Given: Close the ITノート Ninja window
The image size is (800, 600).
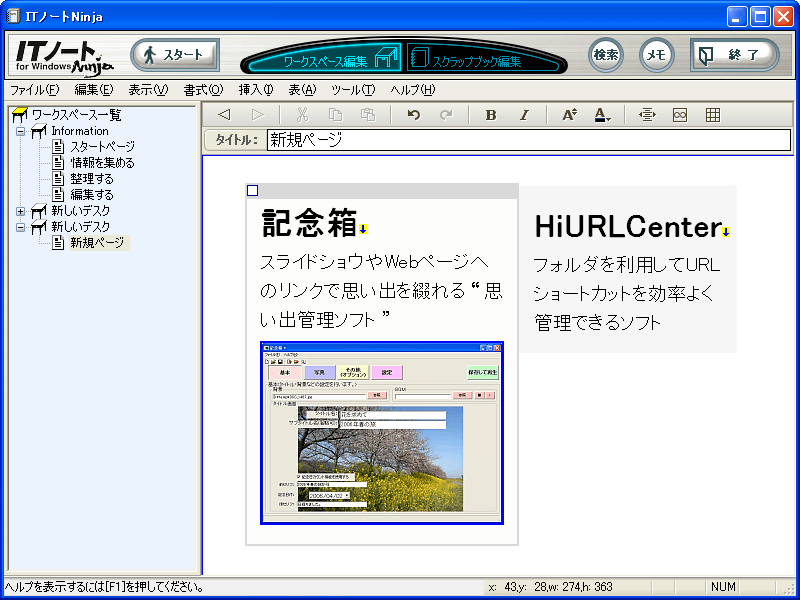Looking at the screenshot, I should click(x=783, y=17).
